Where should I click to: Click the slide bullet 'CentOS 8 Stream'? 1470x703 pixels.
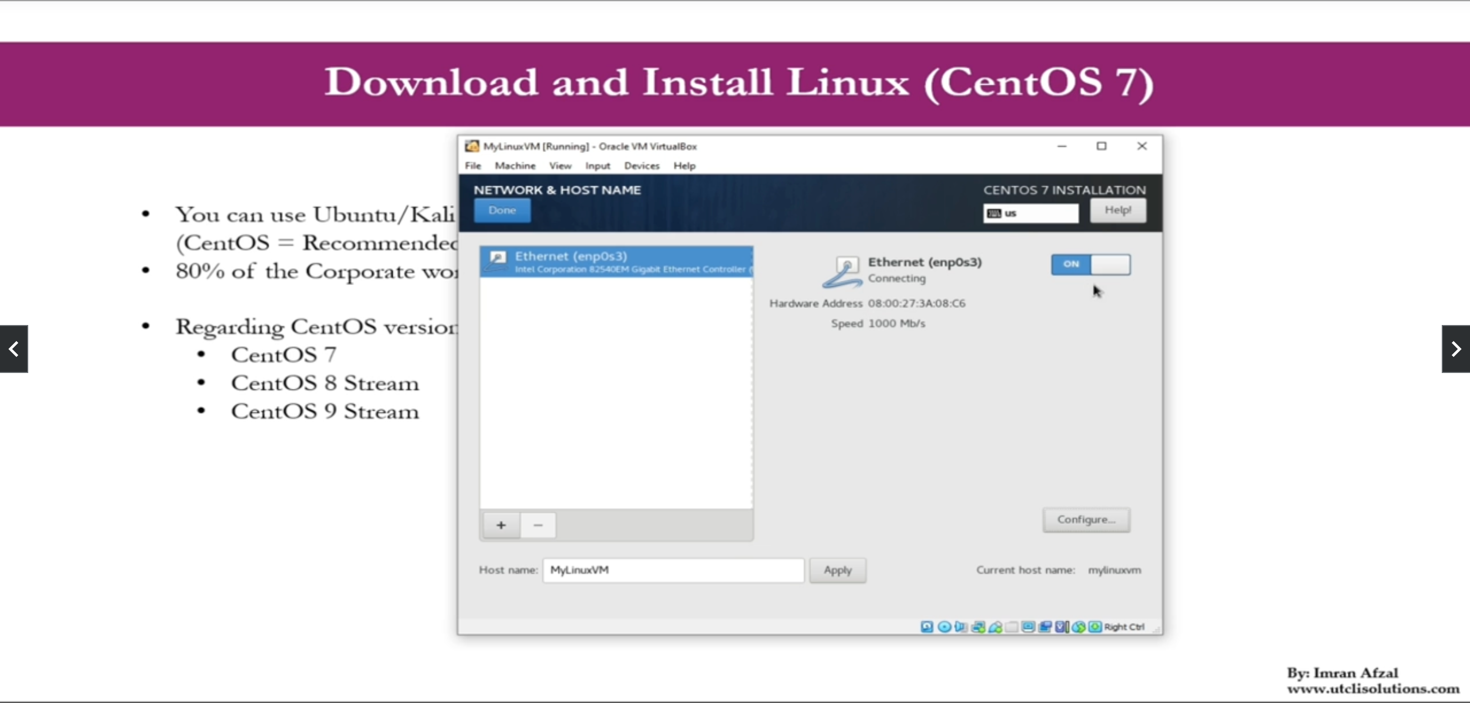tap(325, 383)
